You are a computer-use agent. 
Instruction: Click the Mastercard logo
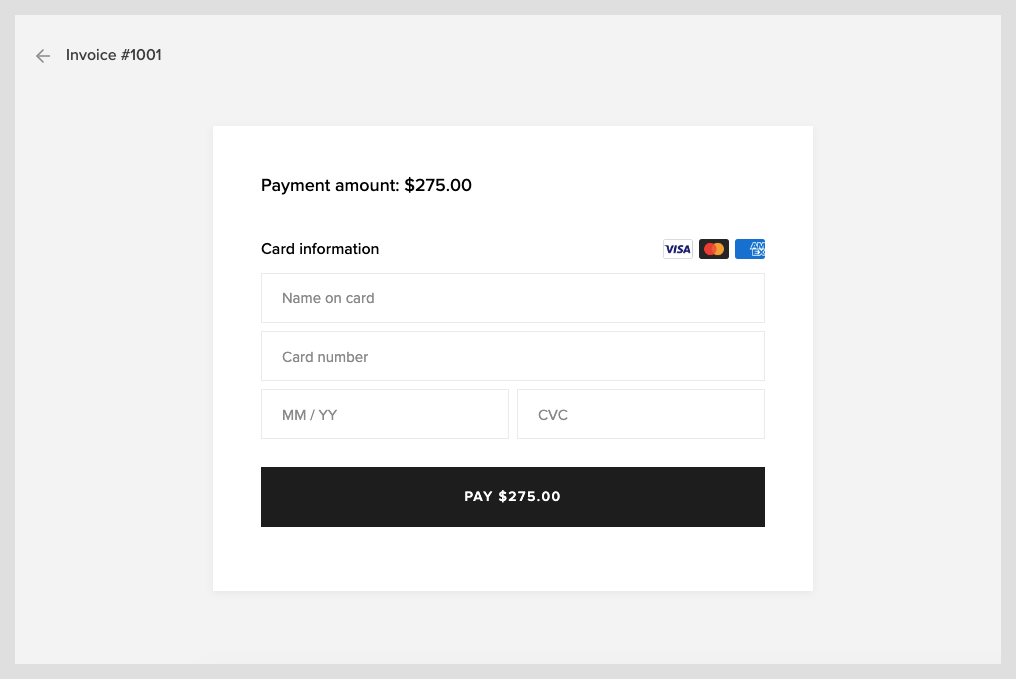pos(714,249)
